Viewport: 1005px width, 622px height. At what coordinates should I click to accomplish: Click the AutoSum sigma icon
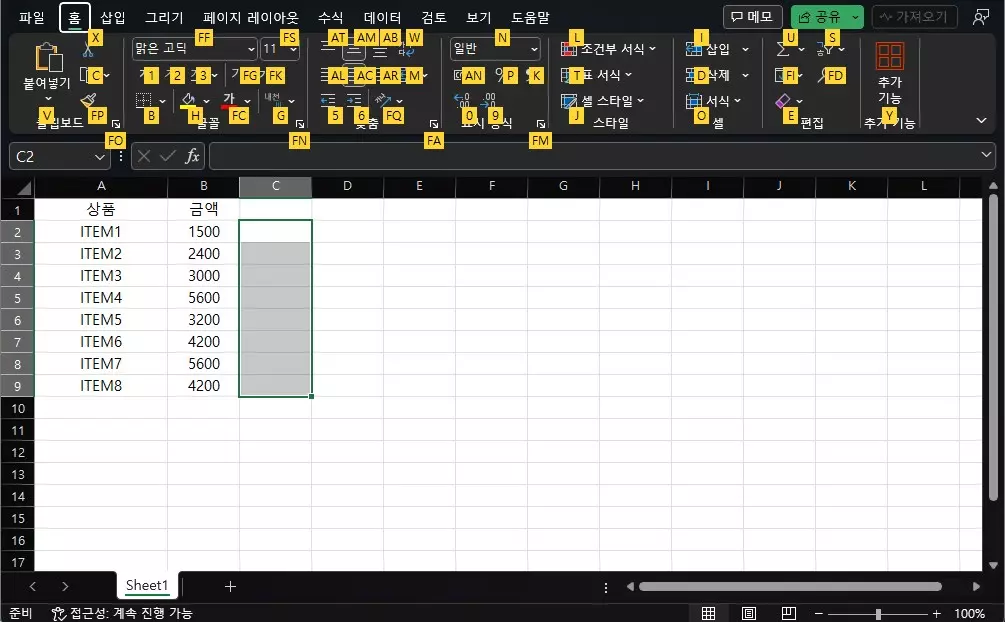coord(783,49)
